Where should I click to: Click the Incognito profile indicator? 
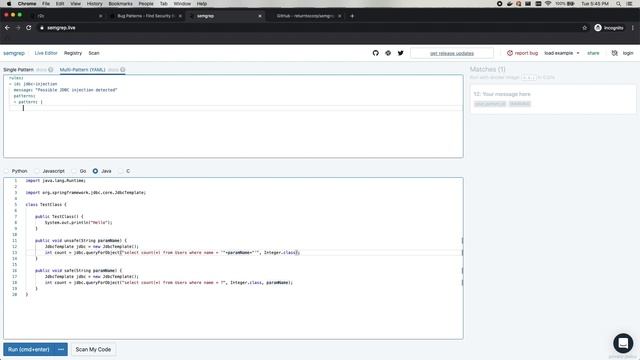609,28
